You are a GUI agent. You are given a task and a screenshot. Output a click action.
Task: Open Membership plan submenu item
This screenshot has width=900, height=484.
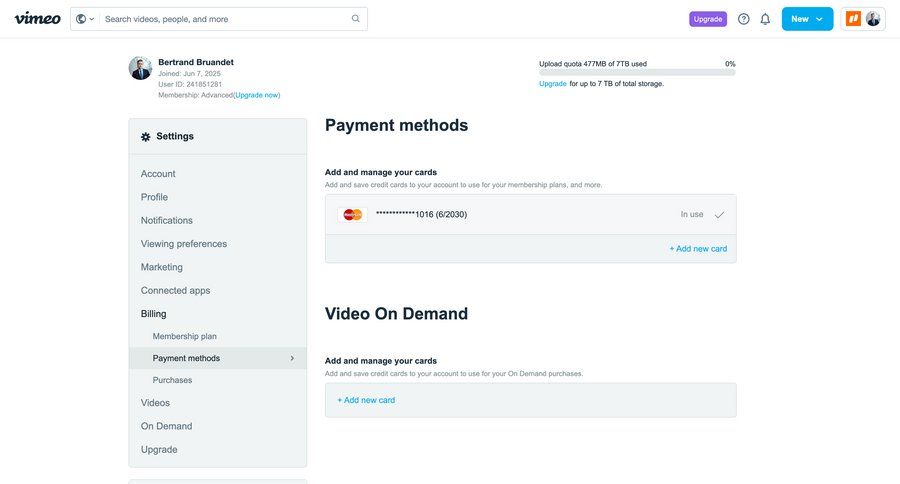click(184, 336)
